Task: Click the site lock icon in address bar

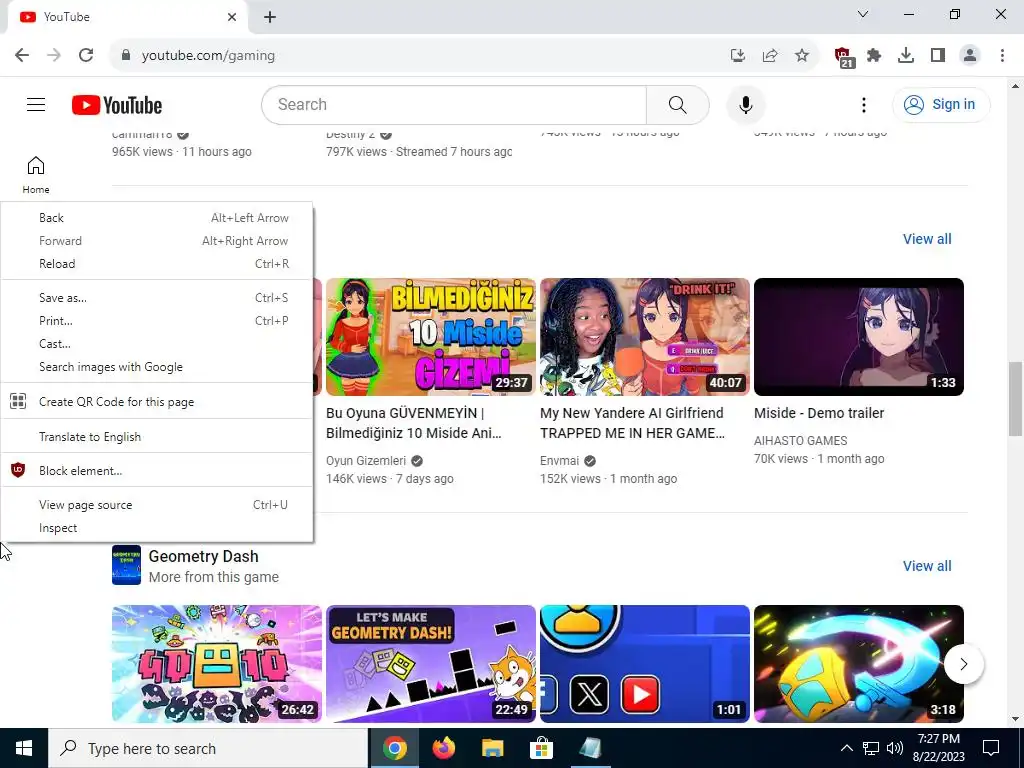Action: [126, 56]
